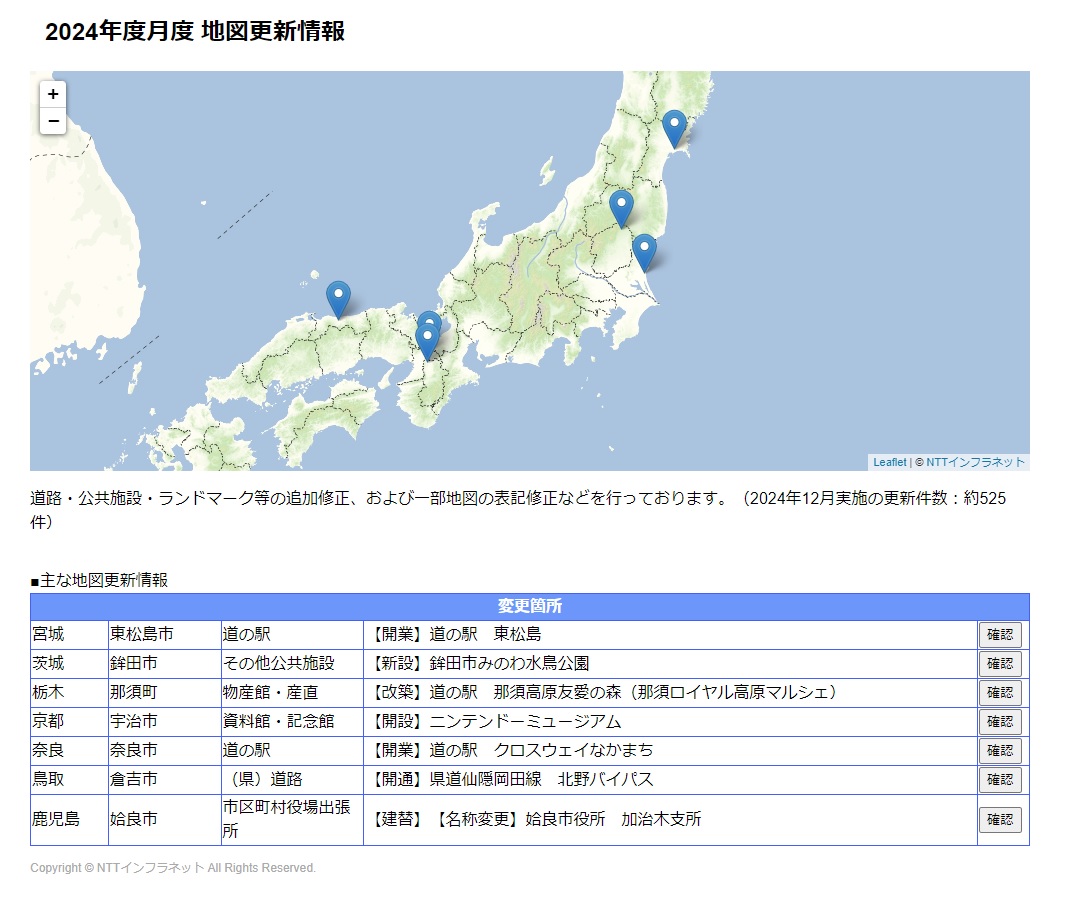The width and height of the screenshot is (1067, 901).
Task: Click 確認 for 那須高原友愛の森 row
Action: click(1000, 693)
